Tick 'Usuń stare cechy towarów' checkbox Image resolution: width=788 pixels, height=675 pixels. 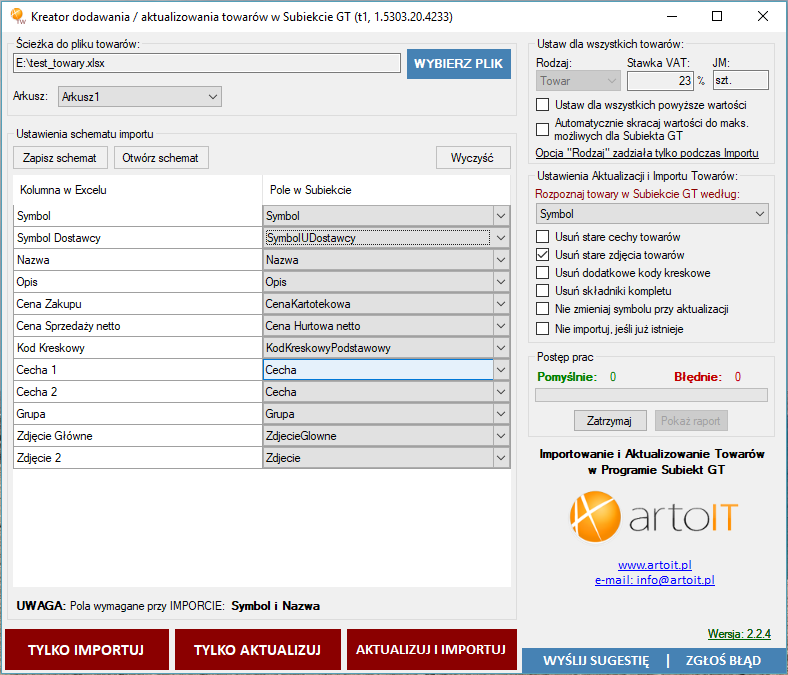pos(542,237)
